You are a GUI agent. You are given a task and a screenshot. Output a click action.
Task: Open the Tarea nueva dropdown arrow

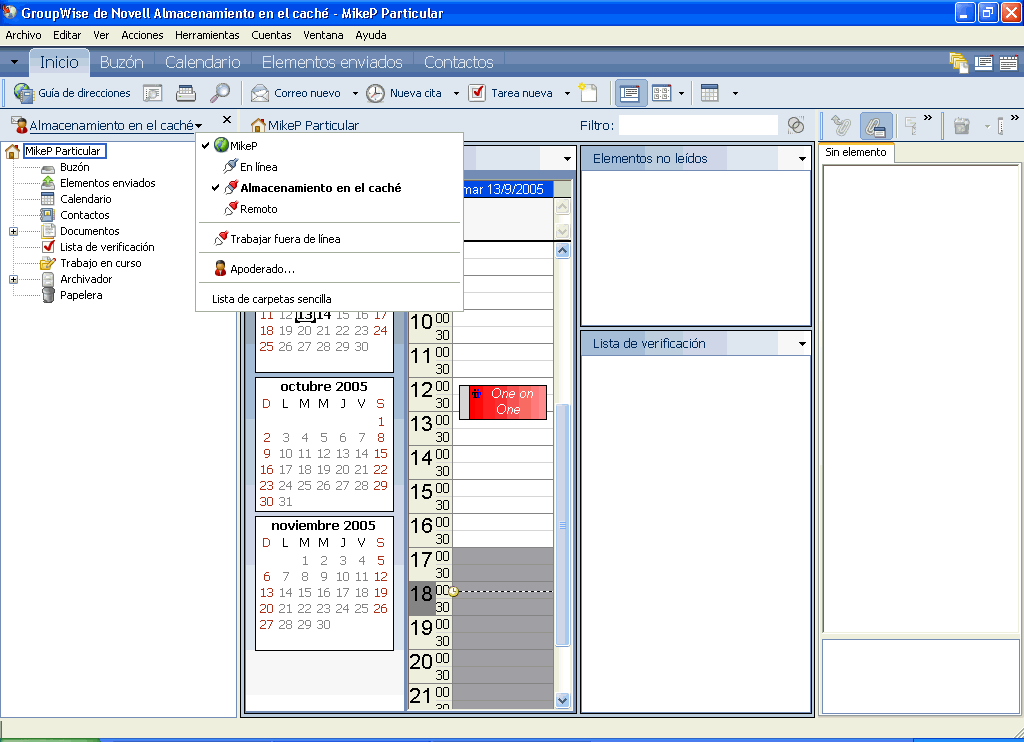[567, 93]
